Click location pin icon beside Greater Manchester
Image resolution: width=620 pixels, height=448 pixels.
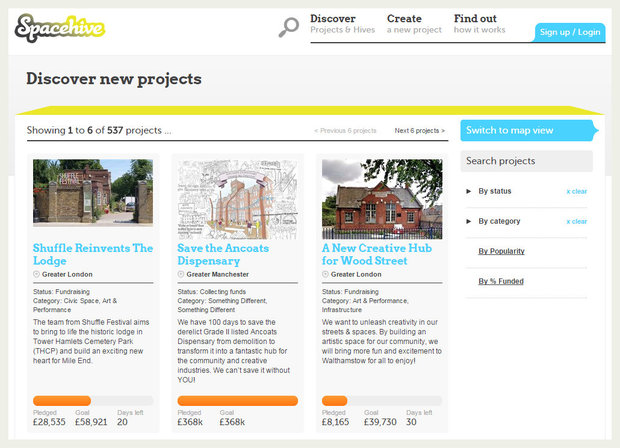pyautogui.click(x=181, y=273)
